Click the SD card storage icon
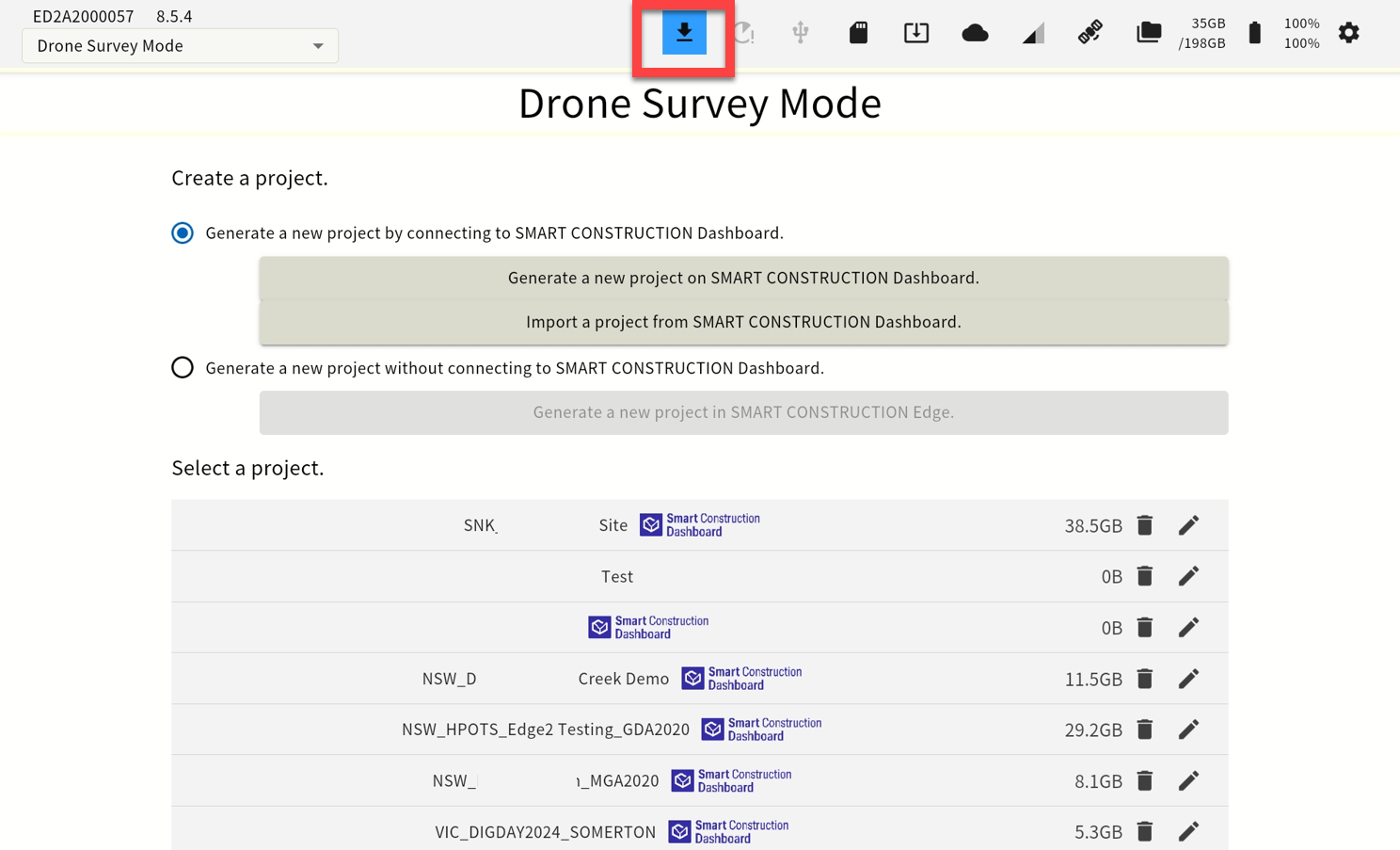 pyautogui.click(x=858, y=33)
